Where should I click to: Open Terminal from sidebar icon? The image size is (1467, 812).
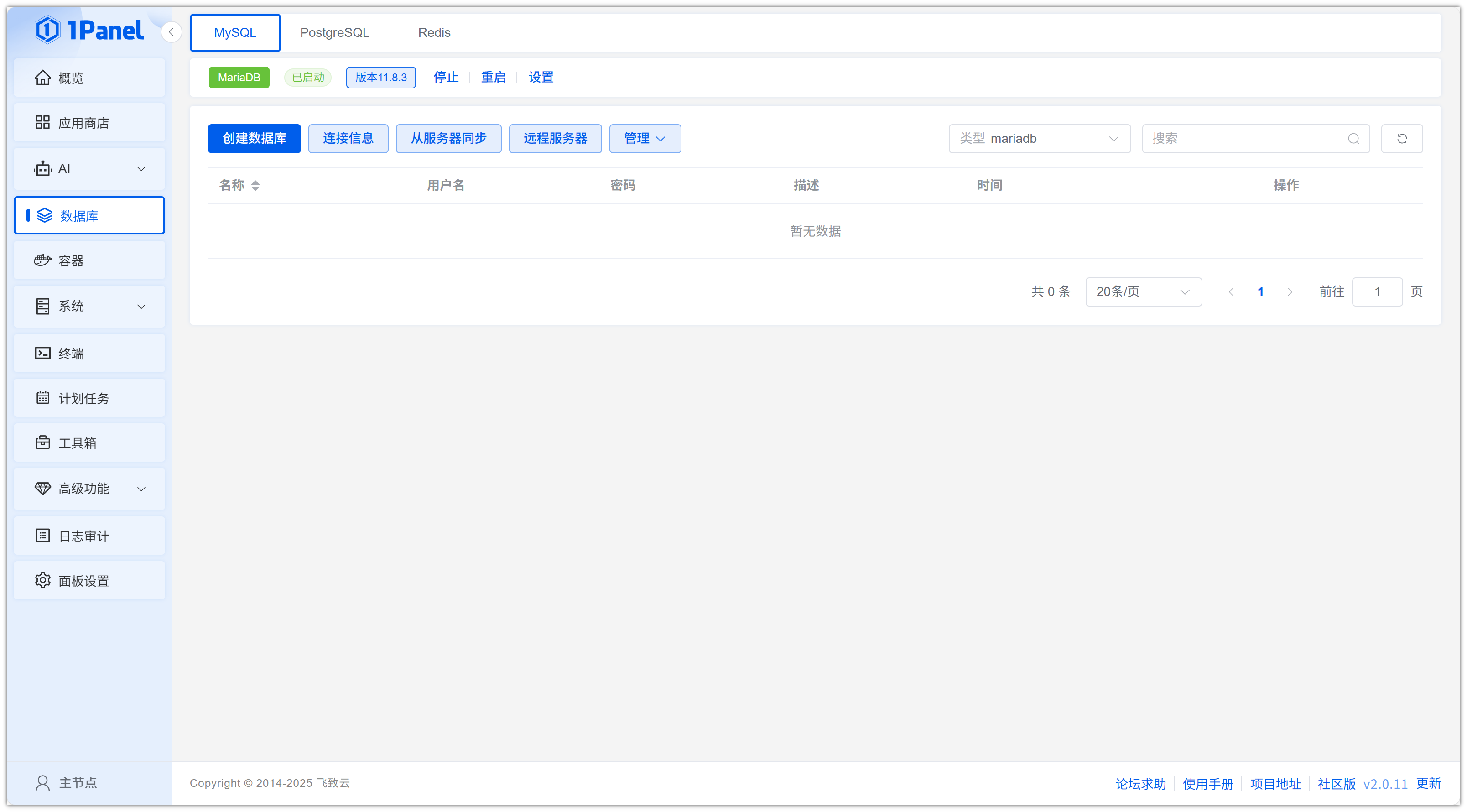click(x=43, y=353)
